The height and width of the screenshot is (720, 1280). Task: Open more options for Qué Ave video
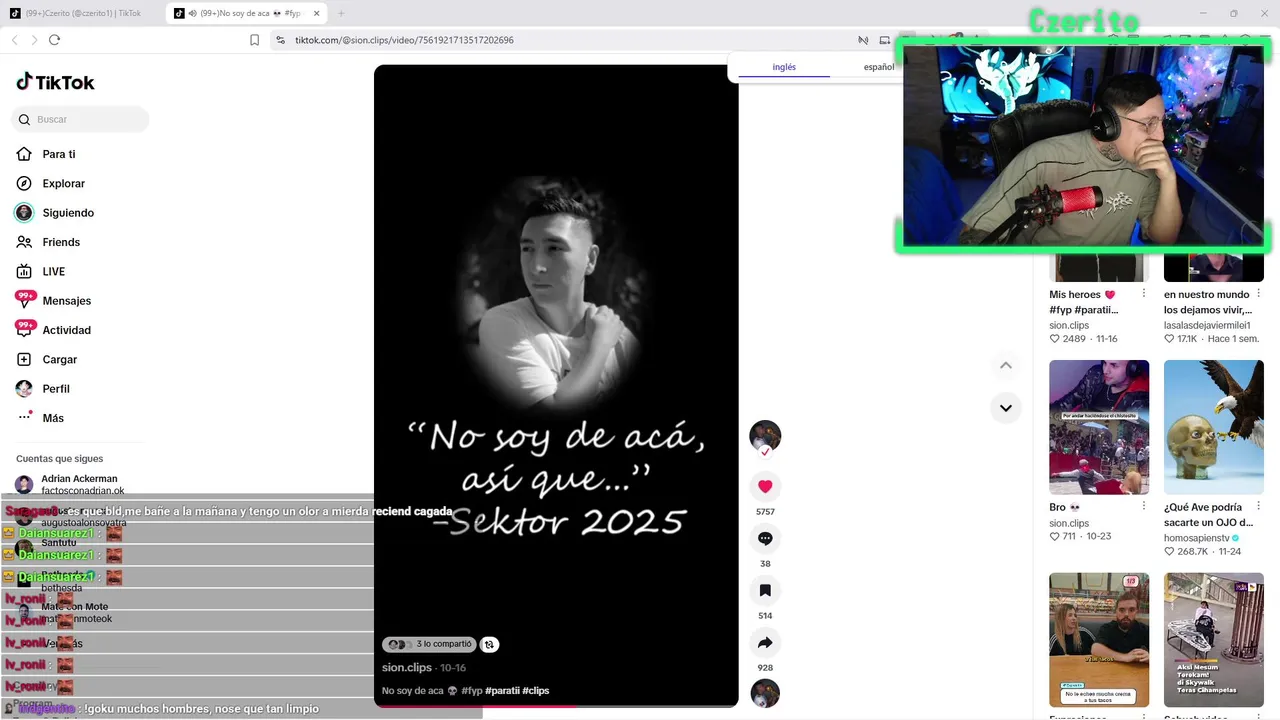pos(1258,507)
